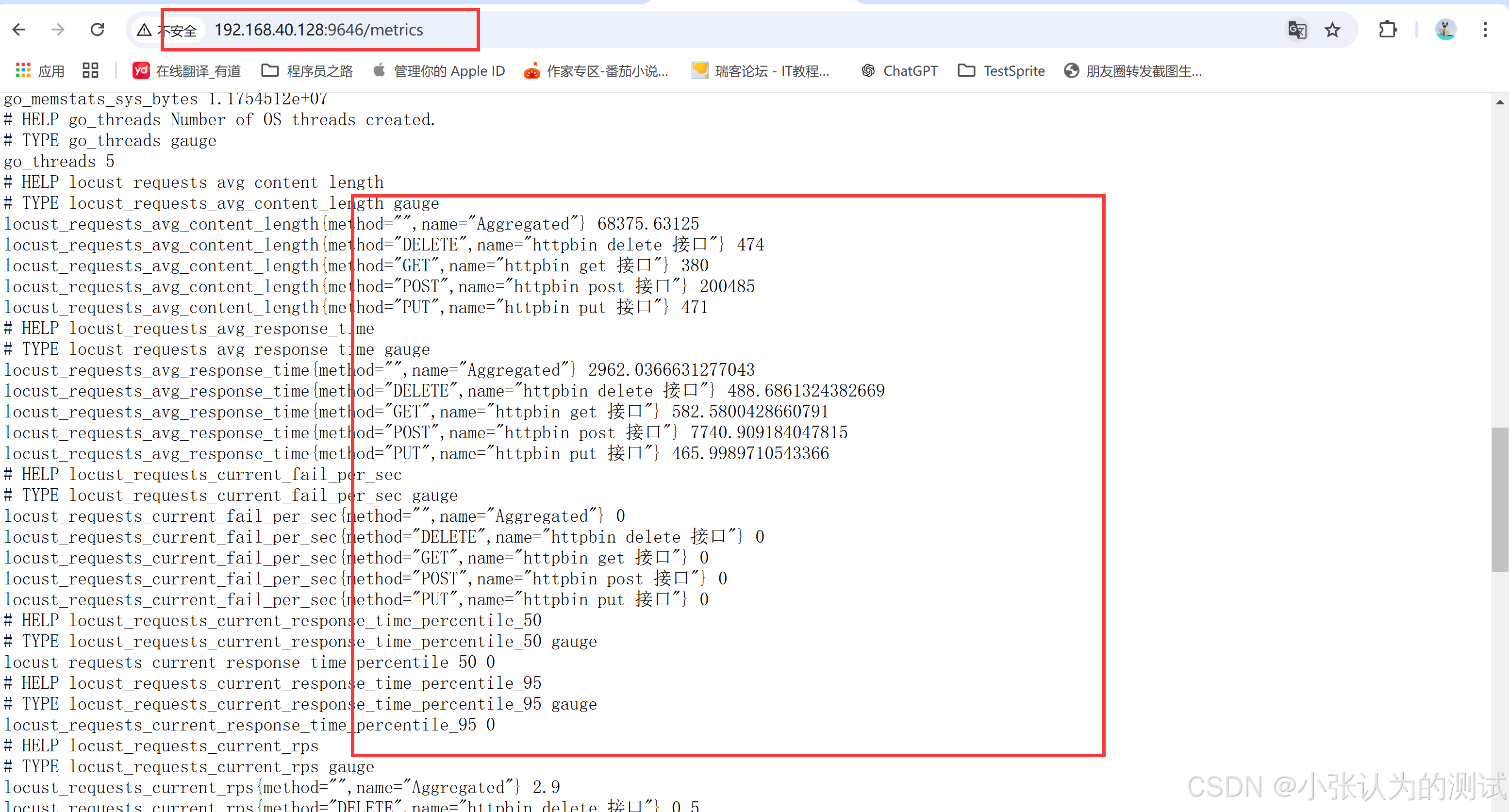The width and height of the screenshot is (1509, 812).
Task: Click the browser forward arrow
Action: 57,30
